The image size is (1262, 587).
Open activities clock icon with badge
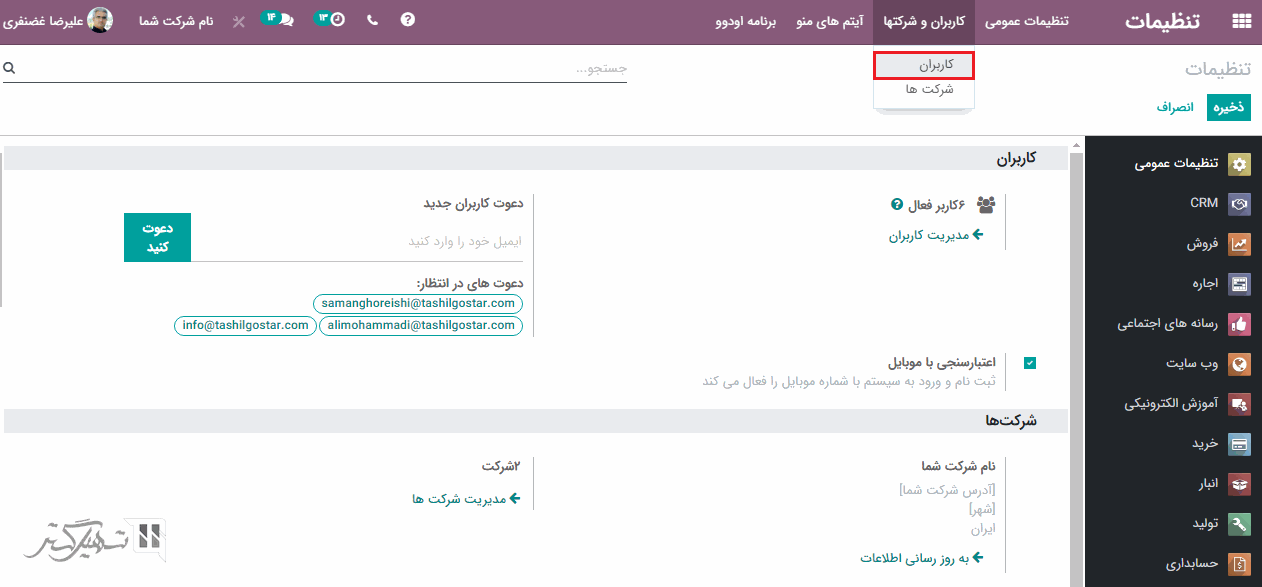(x=329, y=19)
